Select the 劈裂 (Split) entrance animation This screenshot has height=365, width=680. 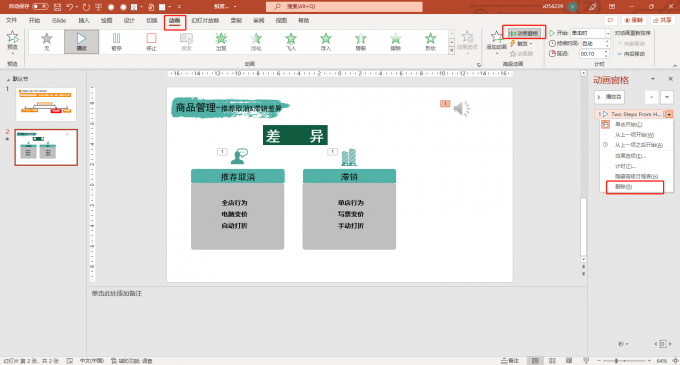(361, 42)
